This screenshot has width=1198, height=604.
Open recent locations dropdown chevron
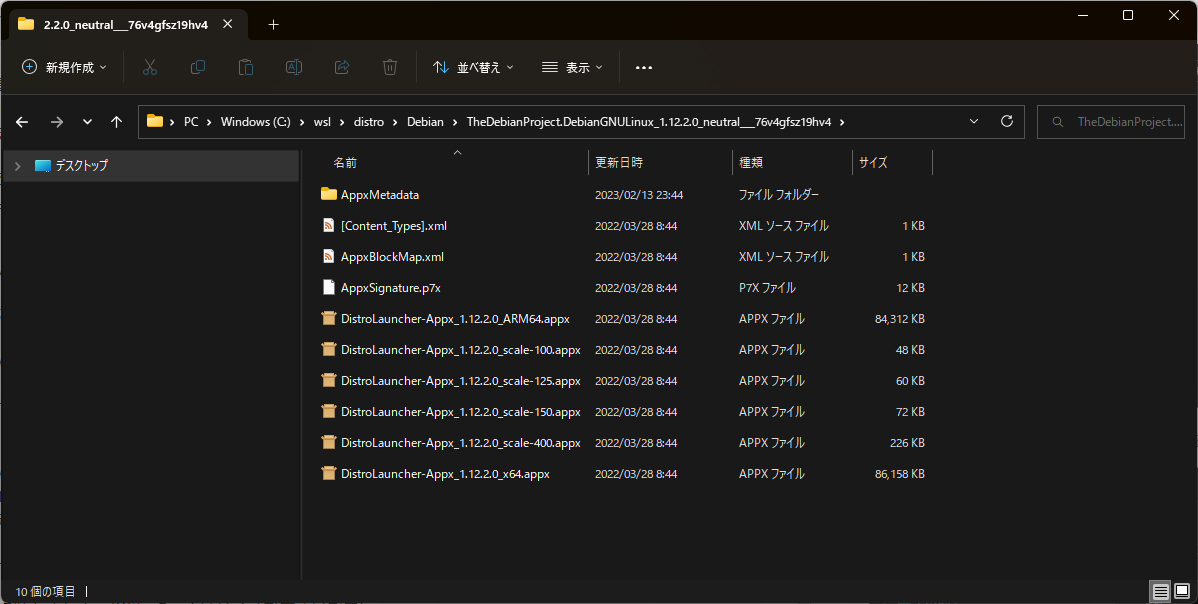(87, 122)
